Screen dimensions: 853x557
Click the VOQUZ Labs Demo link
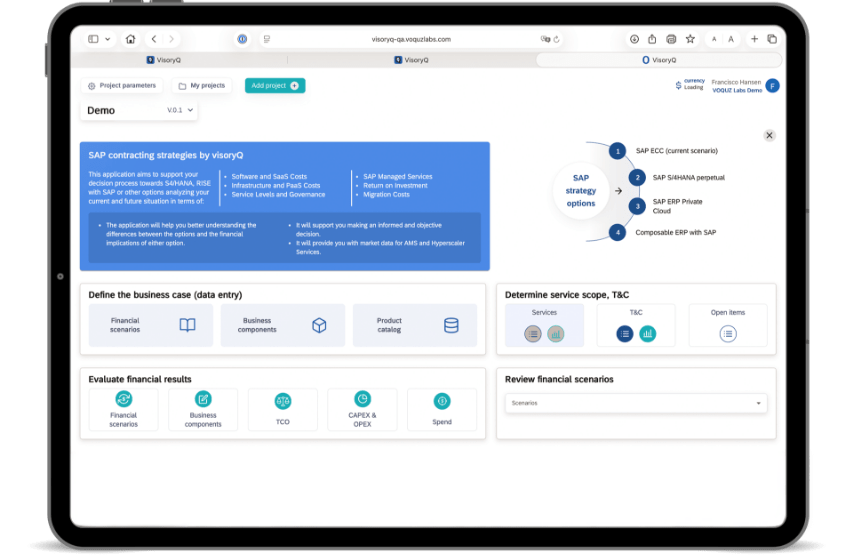coord(737,90)
